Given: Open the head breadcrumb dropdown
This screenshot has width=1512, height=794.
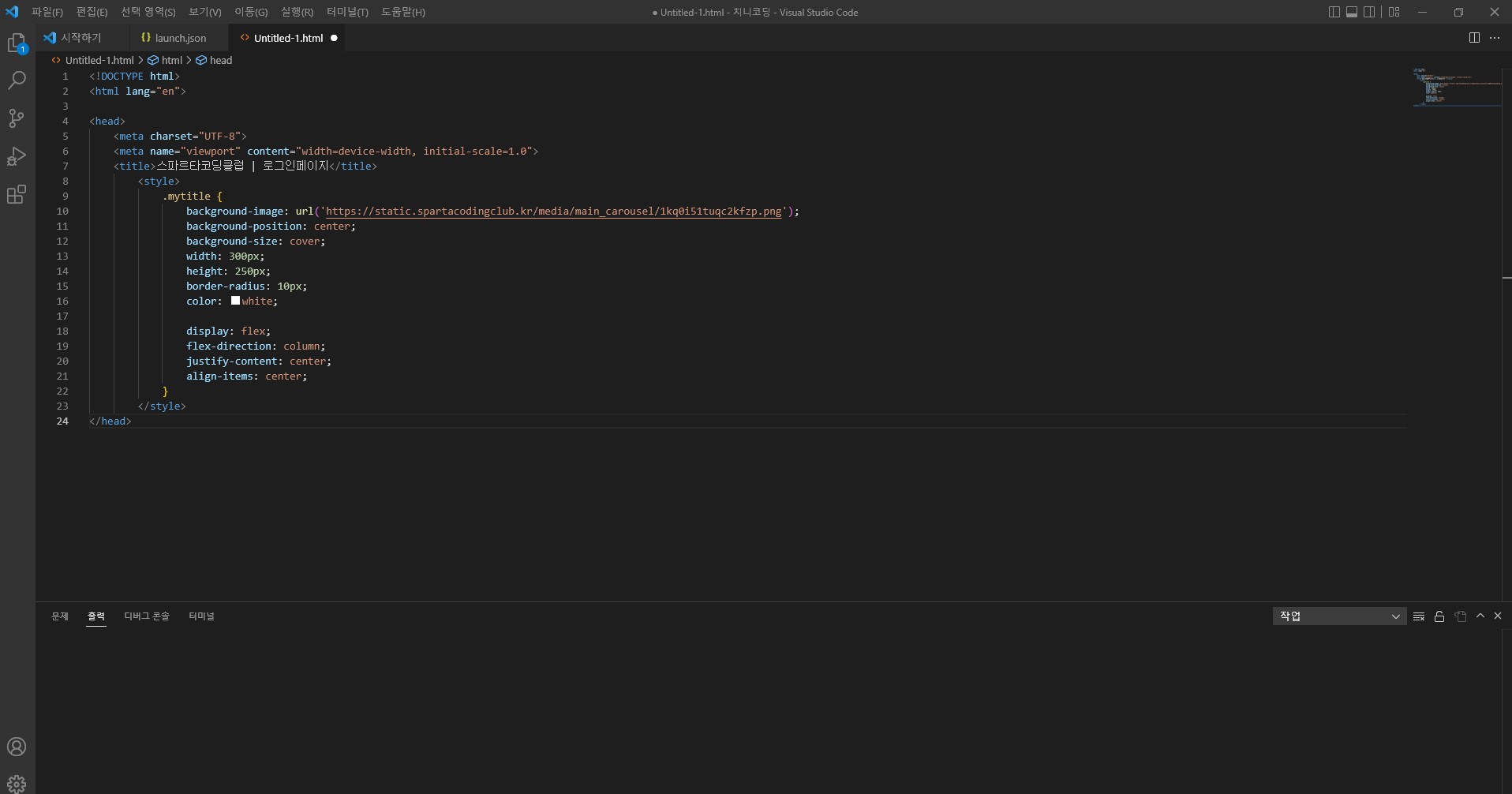Looking at the screenshot, I should [214, 60].
